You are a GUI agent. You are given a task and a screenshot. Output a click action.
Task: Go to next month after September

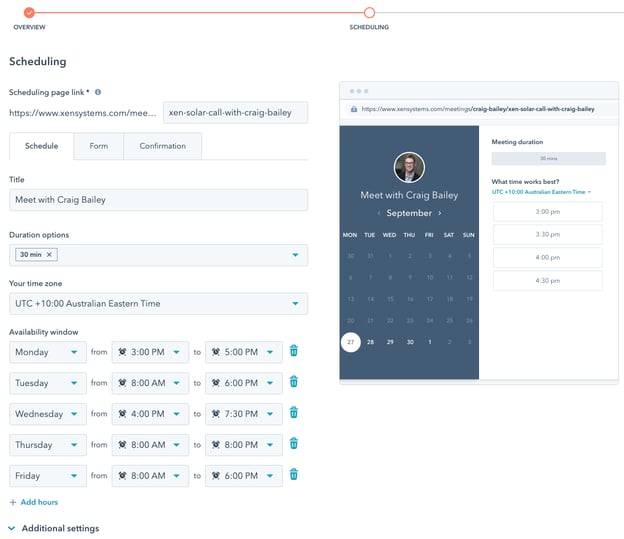(440, 213)
